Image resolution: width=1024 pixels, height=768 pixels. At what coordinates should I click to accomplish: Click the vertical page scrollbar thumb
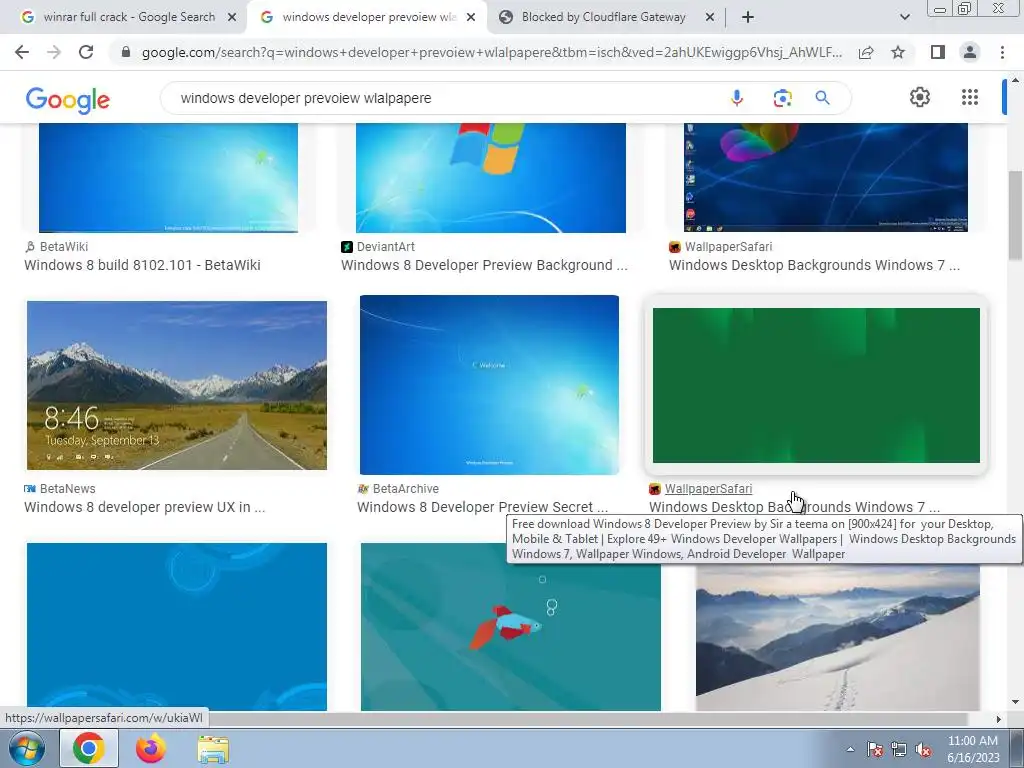click(x=1015, y=216)
